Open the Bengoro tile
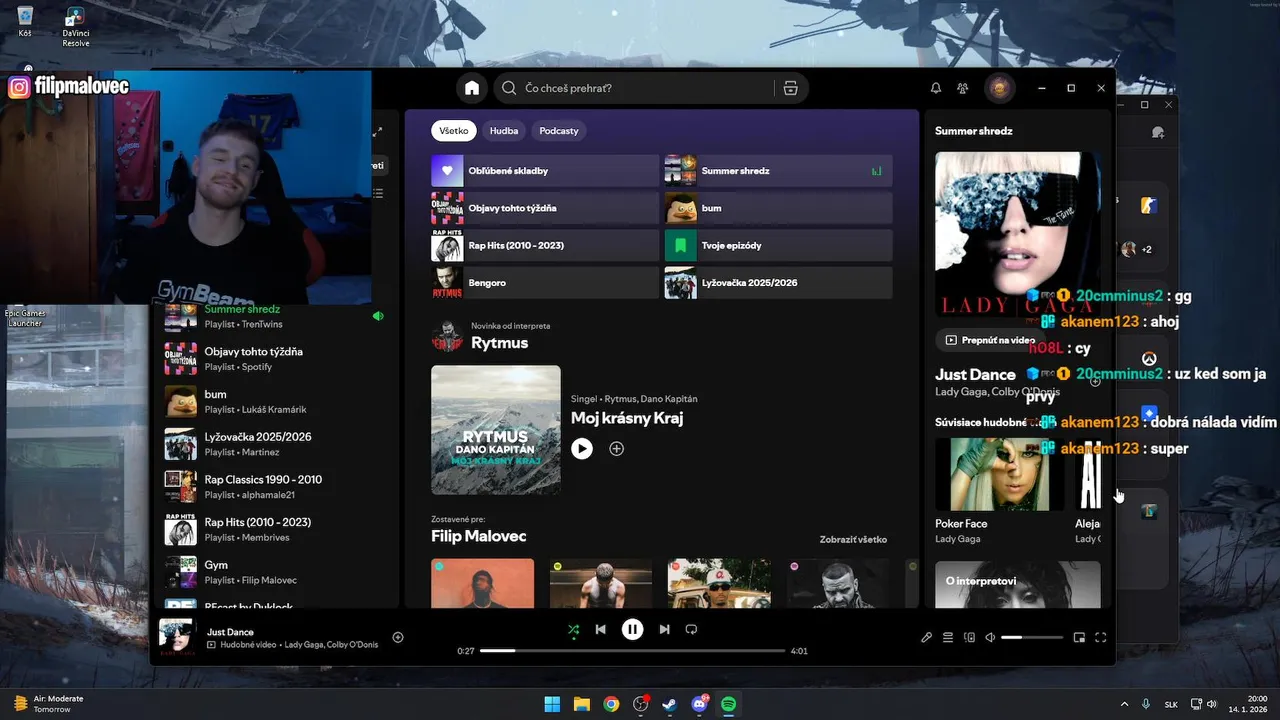 pos(545,282)
